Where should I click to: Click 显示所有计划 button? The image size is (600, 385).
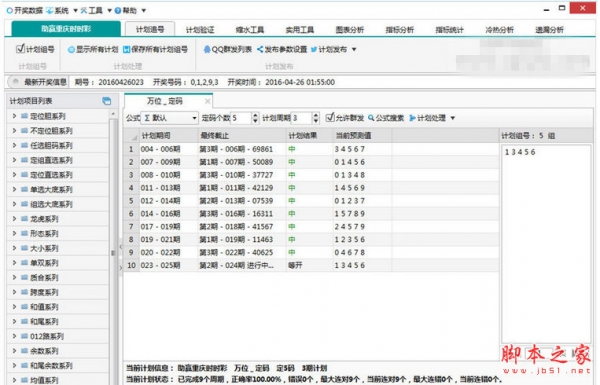pos(93,49)
